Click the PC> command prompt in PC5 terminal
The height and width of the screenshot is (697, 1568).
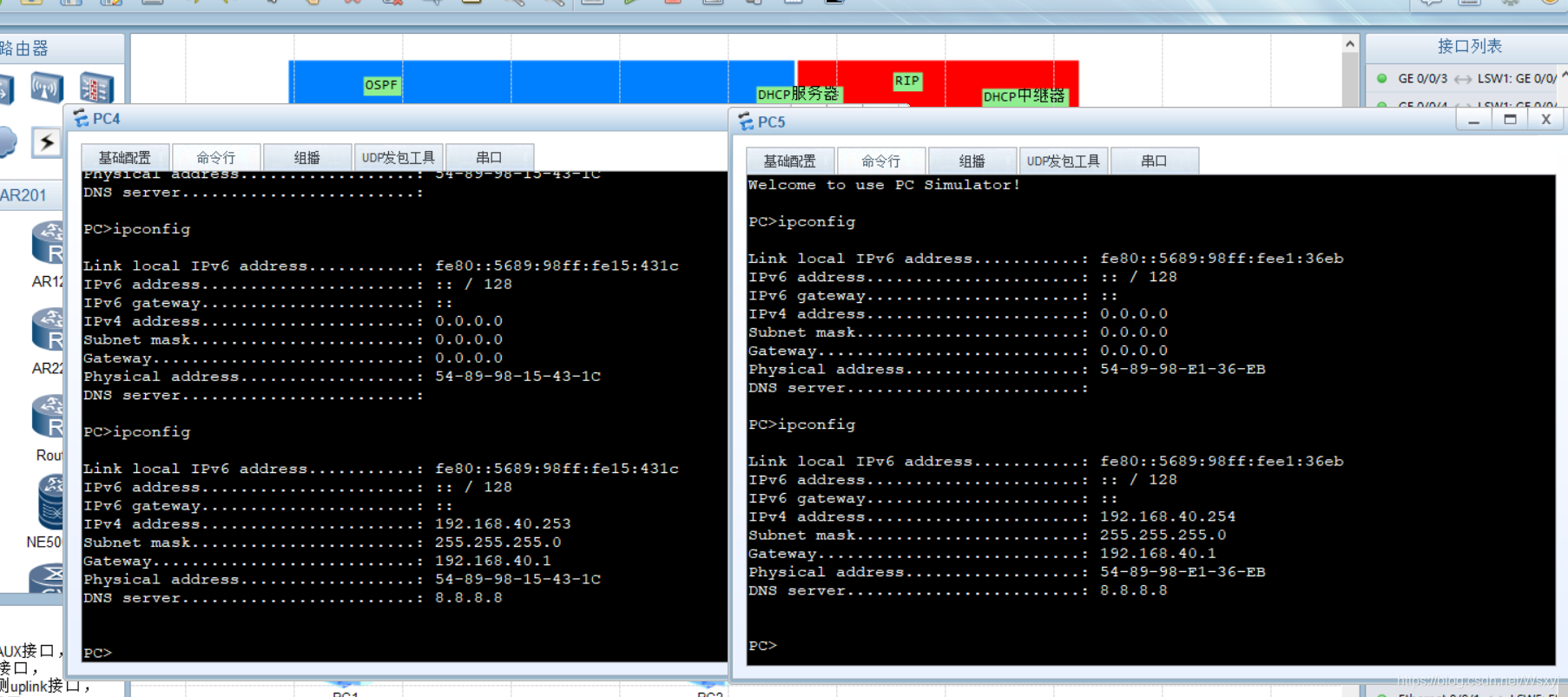point(762,646)
